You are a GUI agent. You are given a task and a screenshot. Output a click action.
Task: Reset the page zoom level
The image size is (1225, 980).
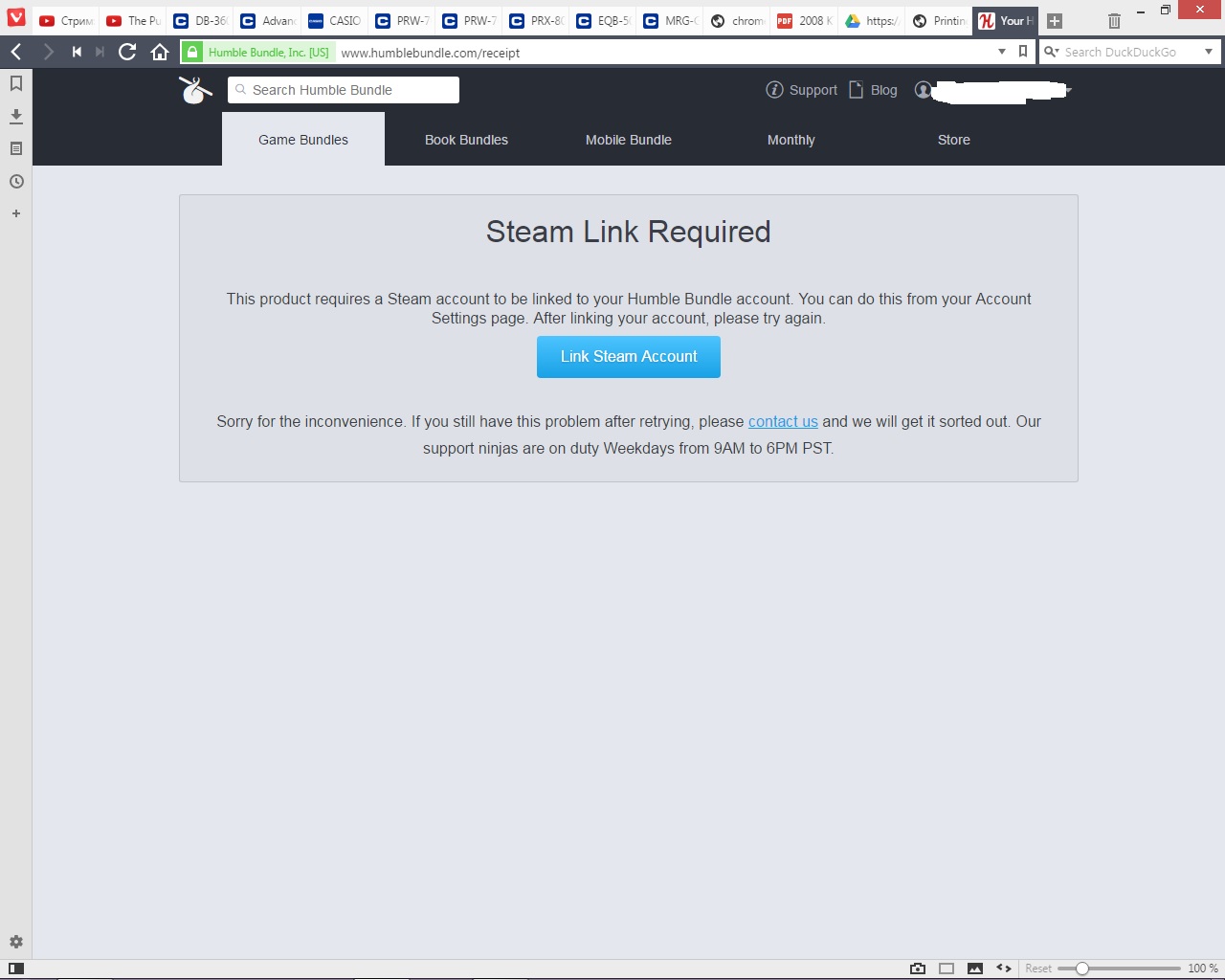click(1038, 969)
